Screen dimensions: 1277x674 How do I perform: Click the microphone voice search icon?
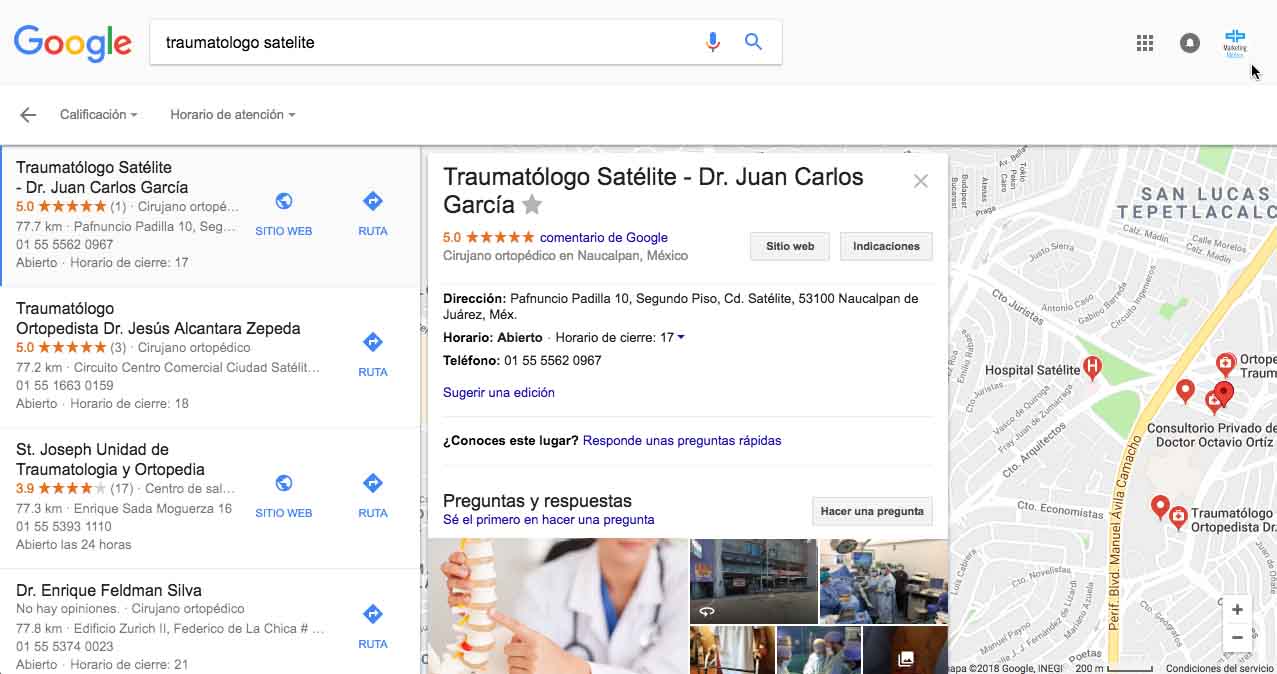click(x=713, y=42)
